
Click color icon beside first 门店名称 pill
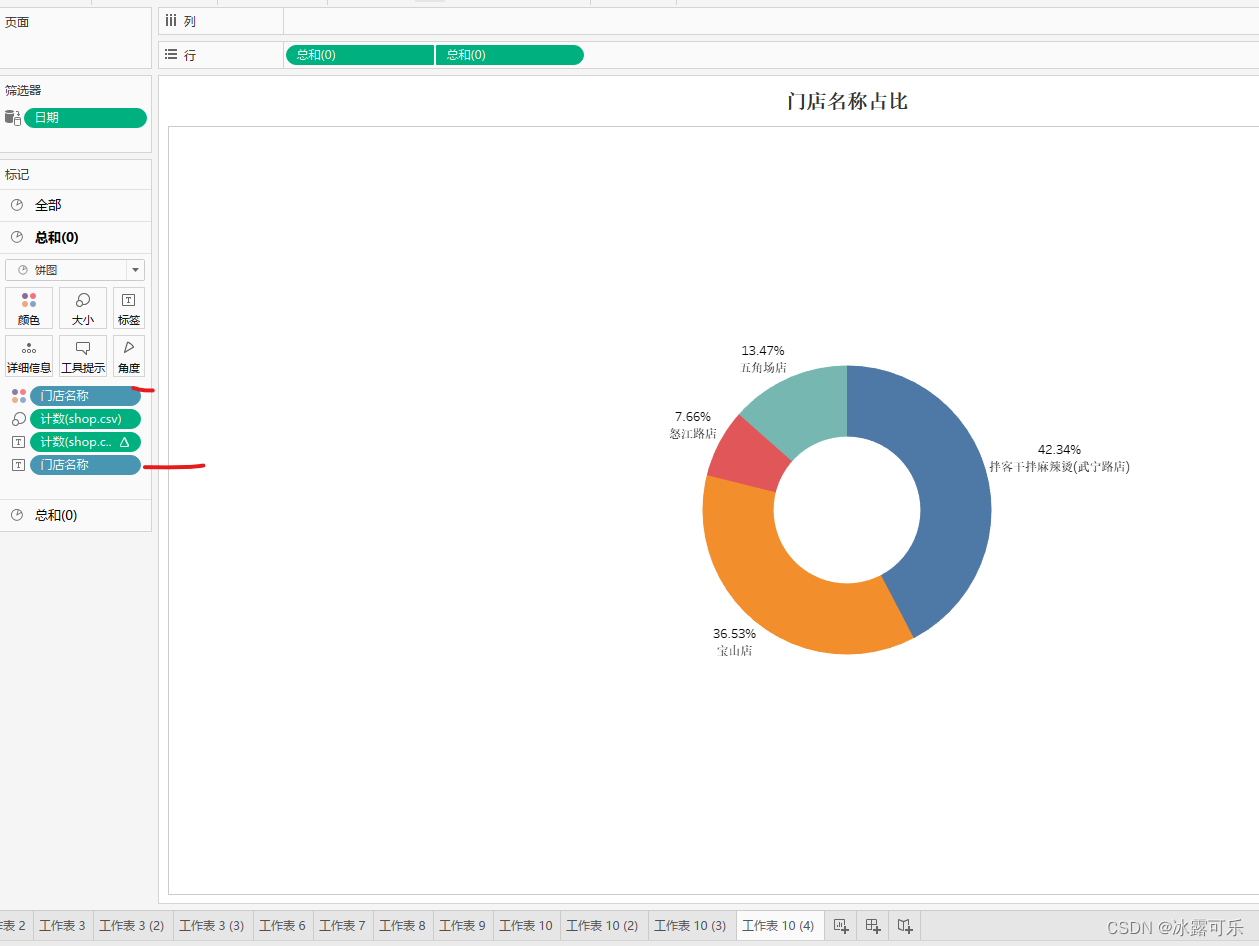tap(18, 396)
